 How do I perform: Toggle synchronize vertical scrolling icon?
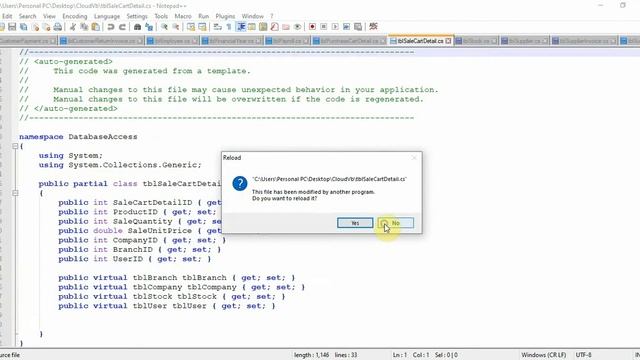(191, 27)
